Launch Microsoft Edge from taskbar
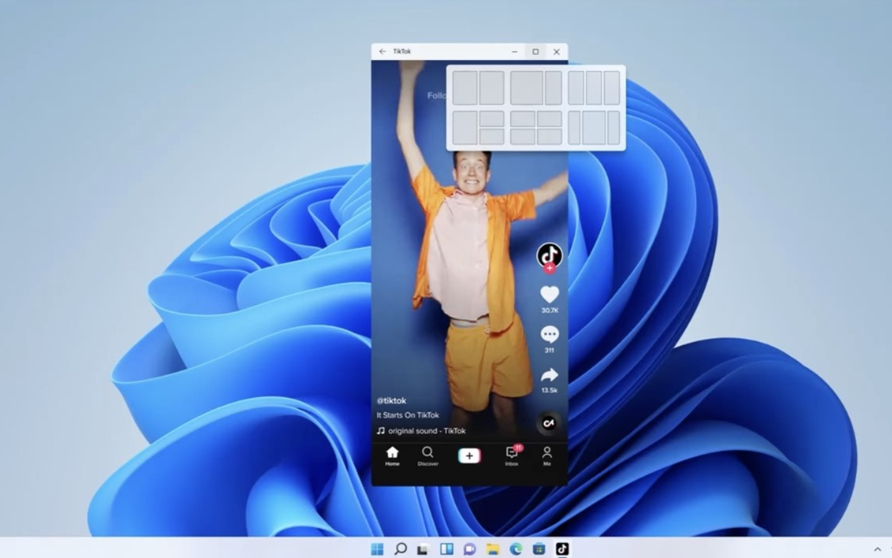 [x=516, y=549]
